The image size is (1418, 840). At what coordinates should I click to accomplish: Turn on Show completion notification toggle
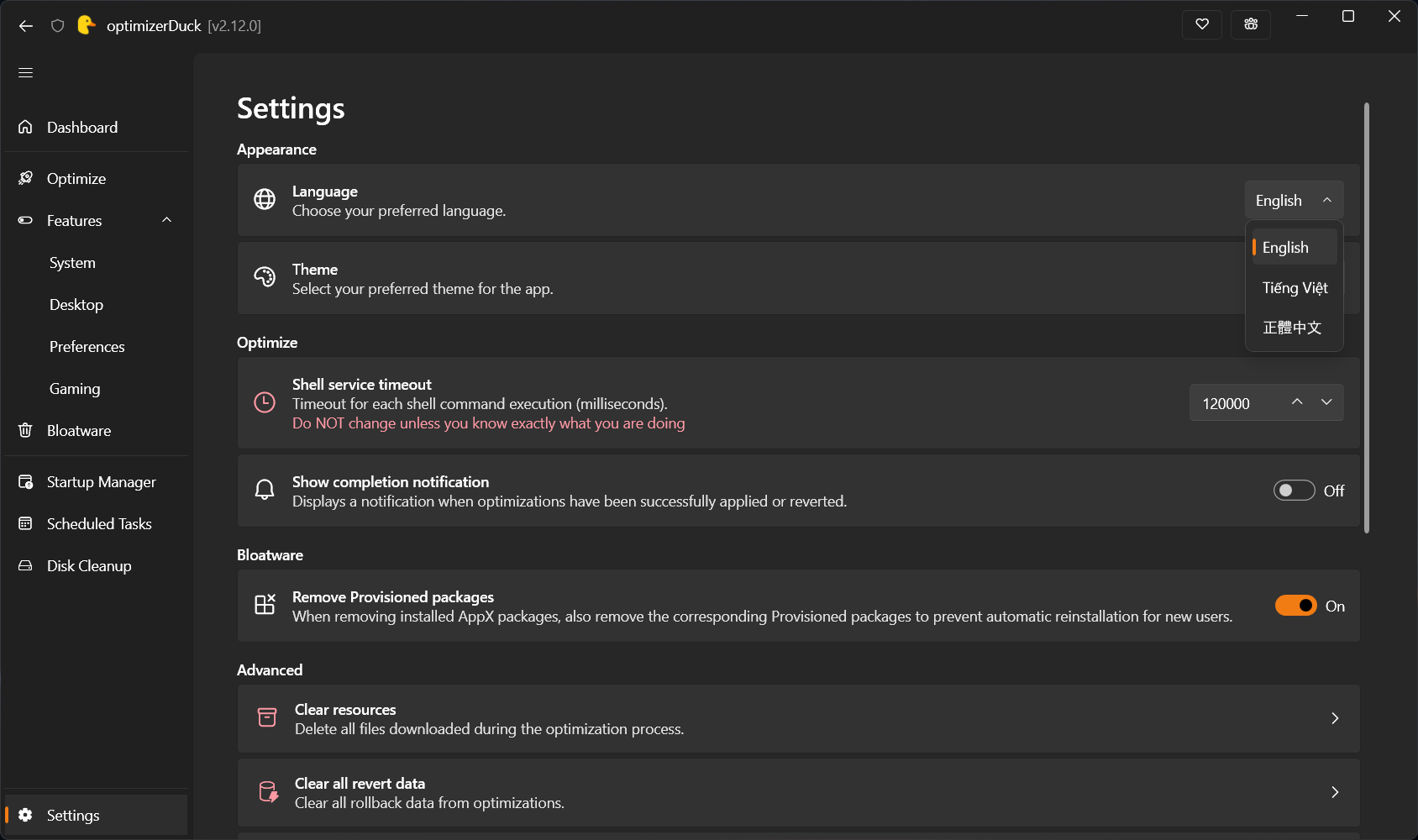point(1294,491)
